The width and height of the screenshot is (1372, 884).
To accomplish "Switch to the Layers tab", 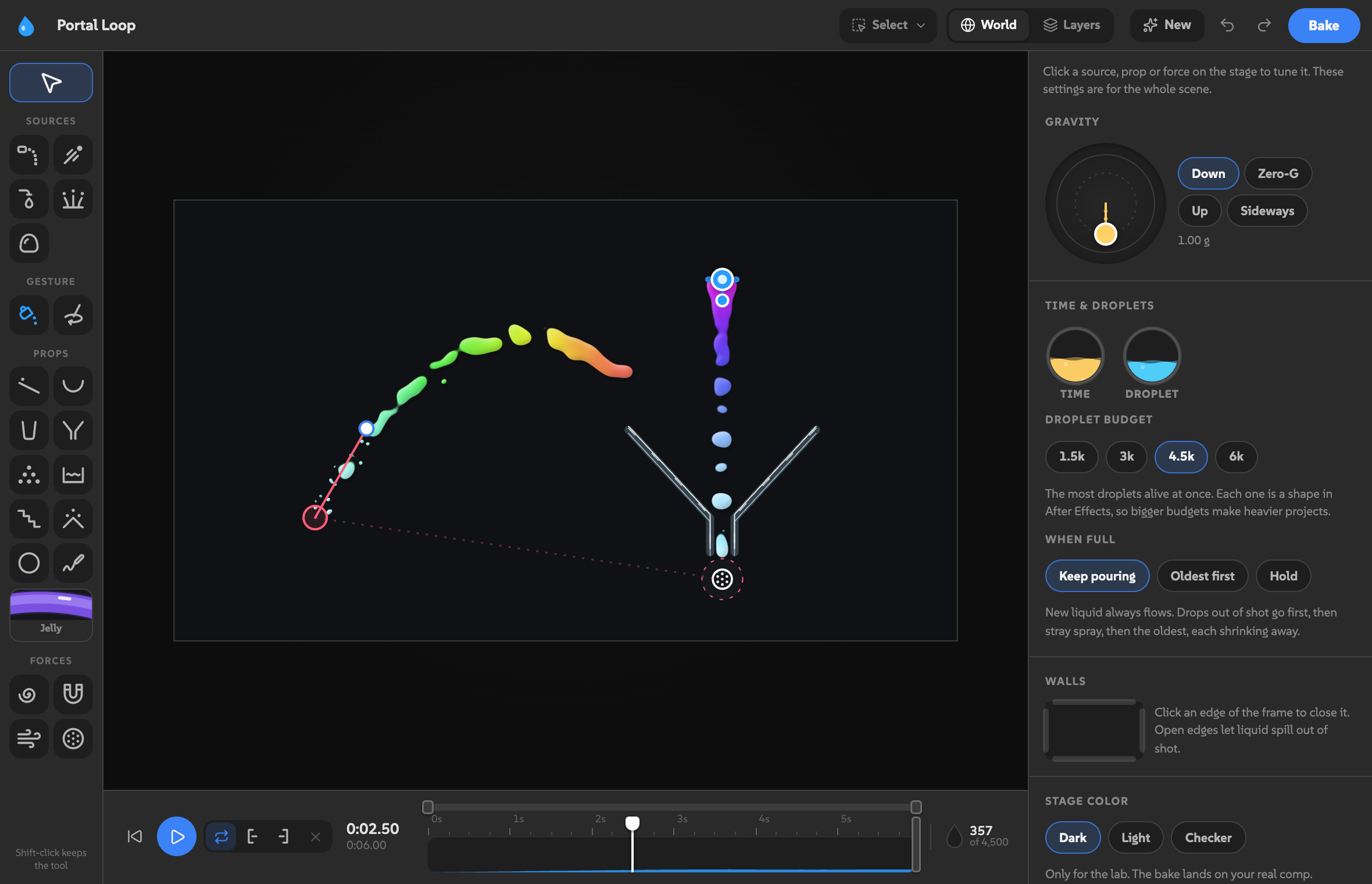I will (1071, 25).
